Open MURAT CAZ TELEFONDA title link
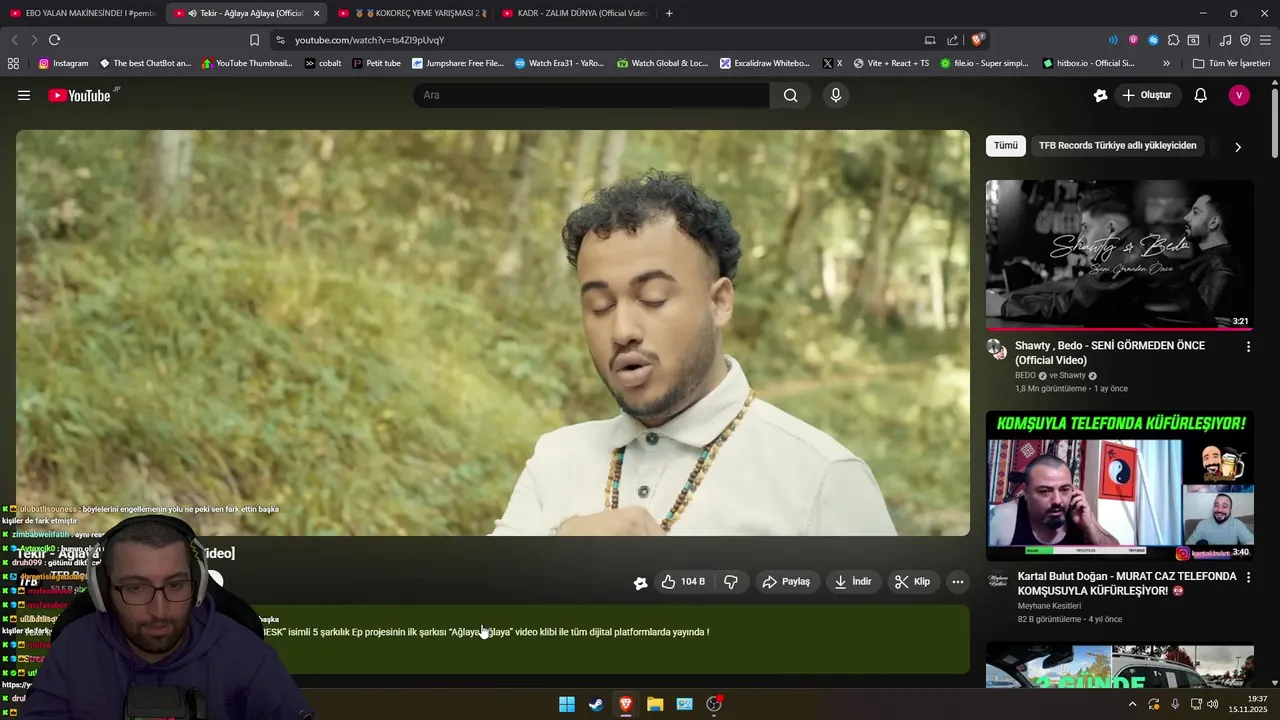 click(1127, 584)
